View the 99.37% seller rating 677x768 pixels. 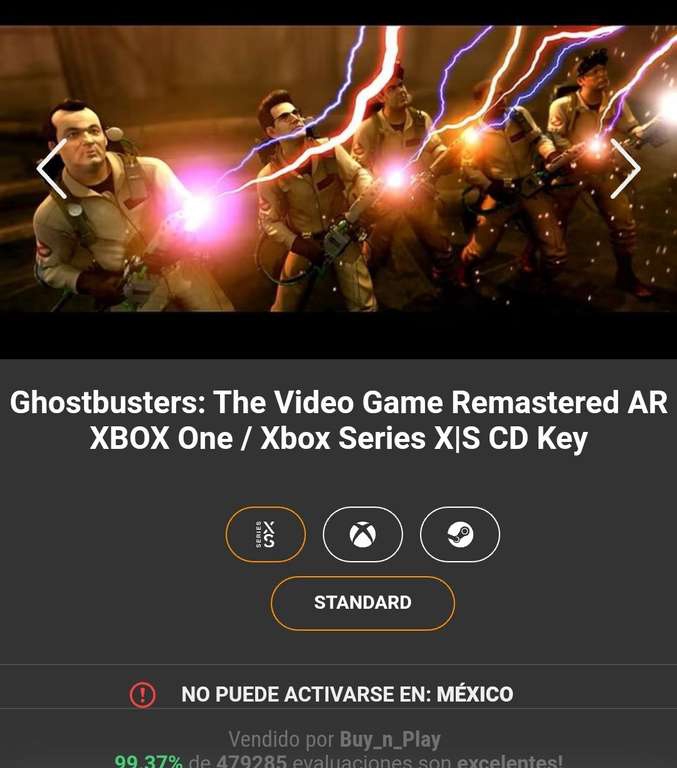tap(148, 762)
